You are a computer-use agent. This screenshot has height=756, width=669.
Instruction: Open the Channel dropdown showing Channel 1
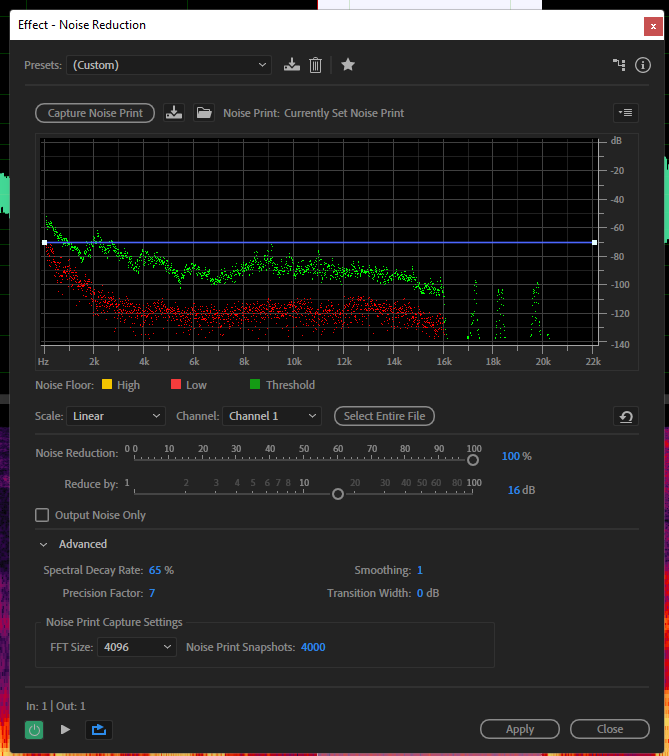[272, 416]
